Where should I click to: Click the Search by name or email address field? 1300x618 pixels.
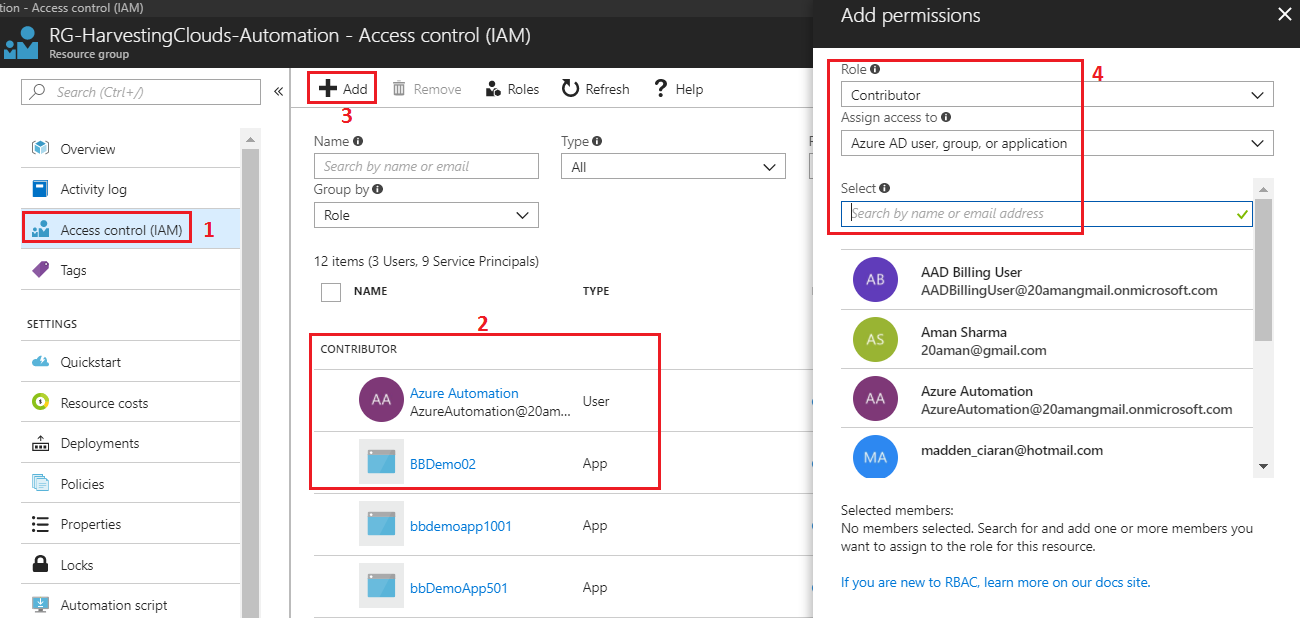(1047, 213)
